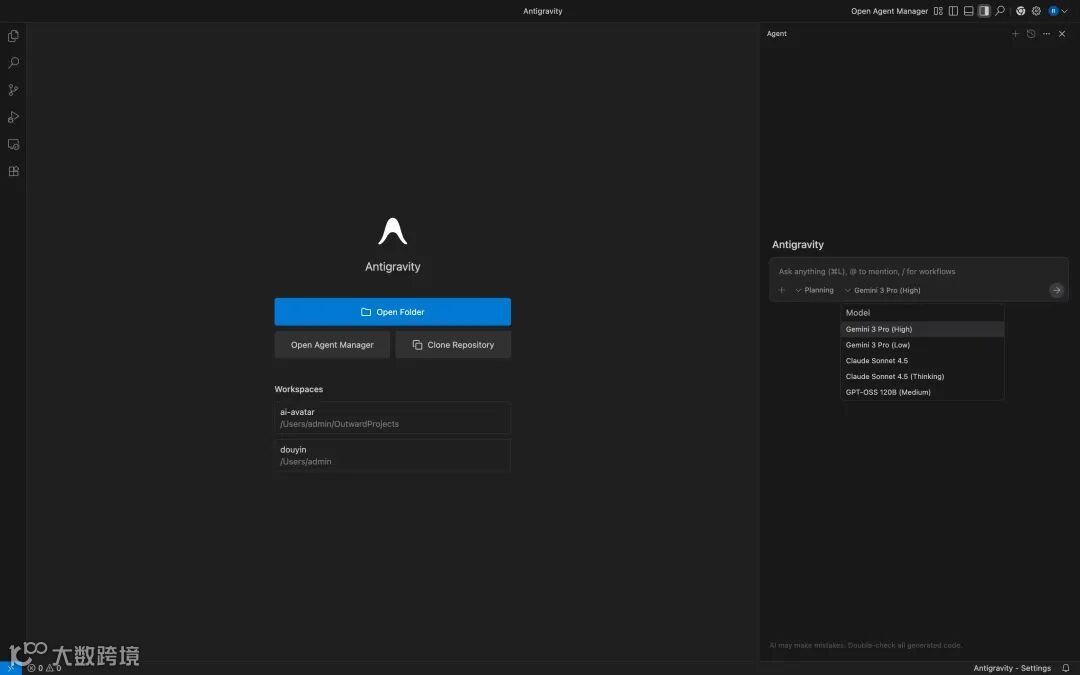This screenshot has height=675, width=1080.
Task: Click the blue Open Folder button
Action: click(393, 312)
